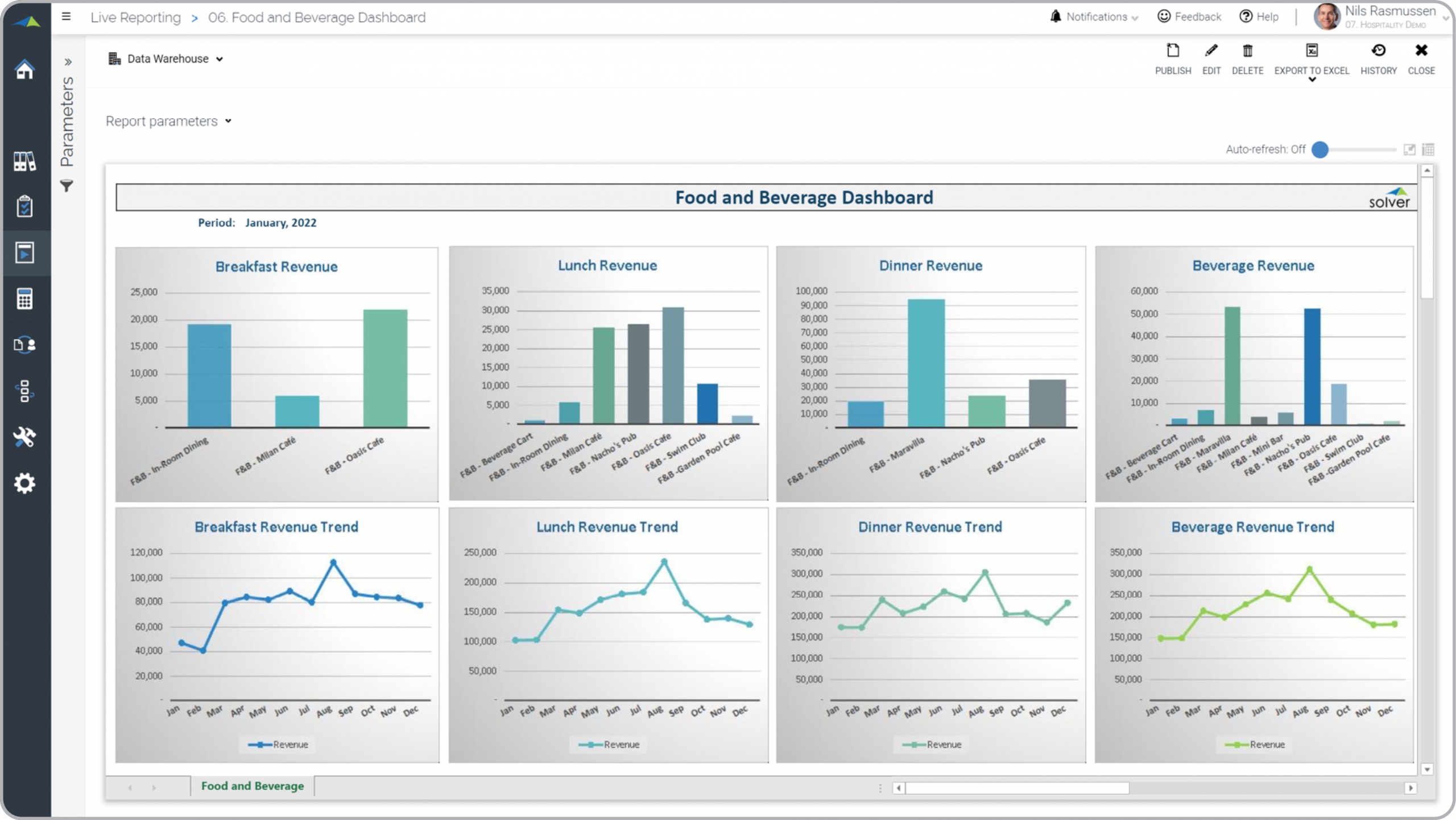Open the calculator icon in the sidebar
The image size is (1456, 820).
24,299
